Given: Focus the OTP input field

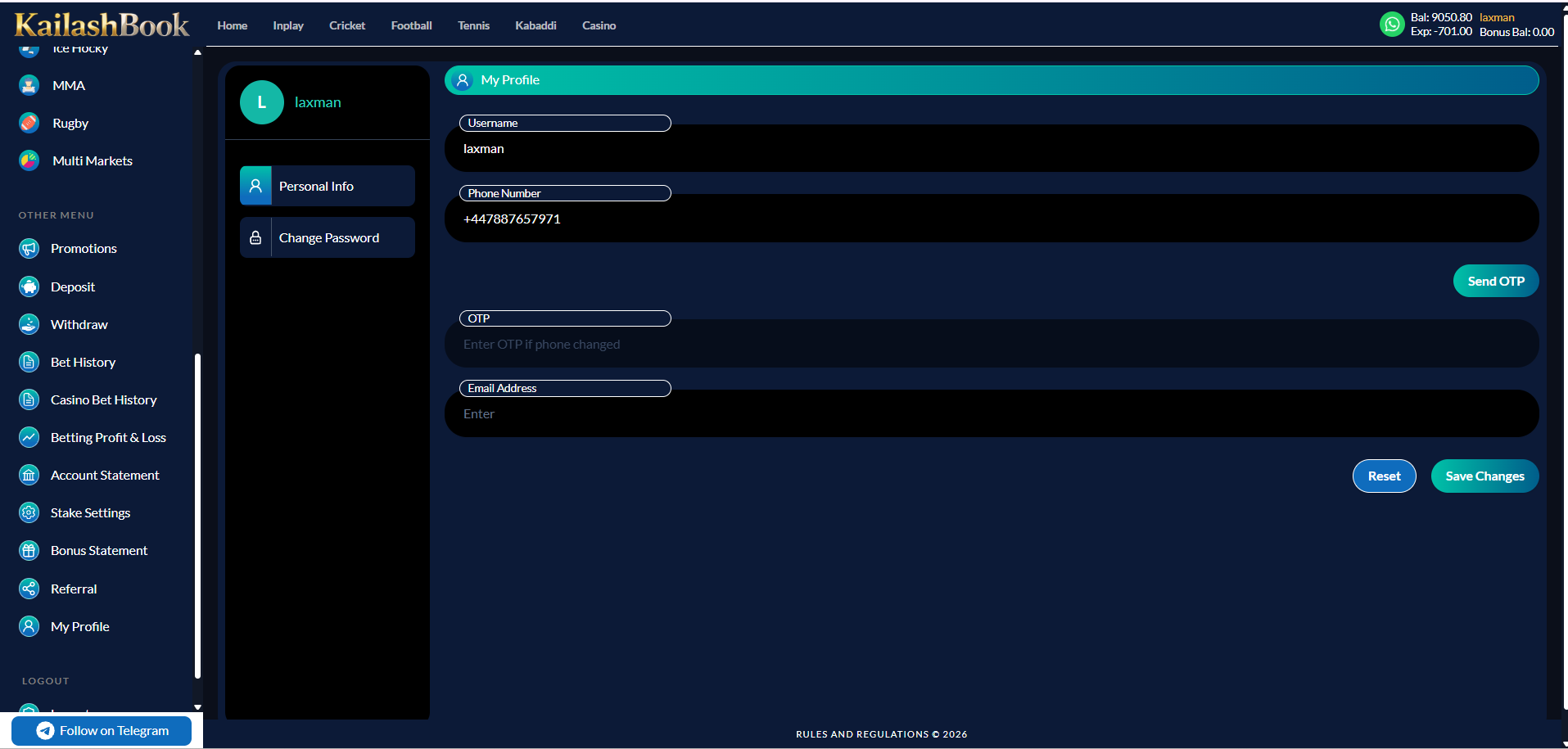Looking at the screenshot, I should (x=992, y=344).
